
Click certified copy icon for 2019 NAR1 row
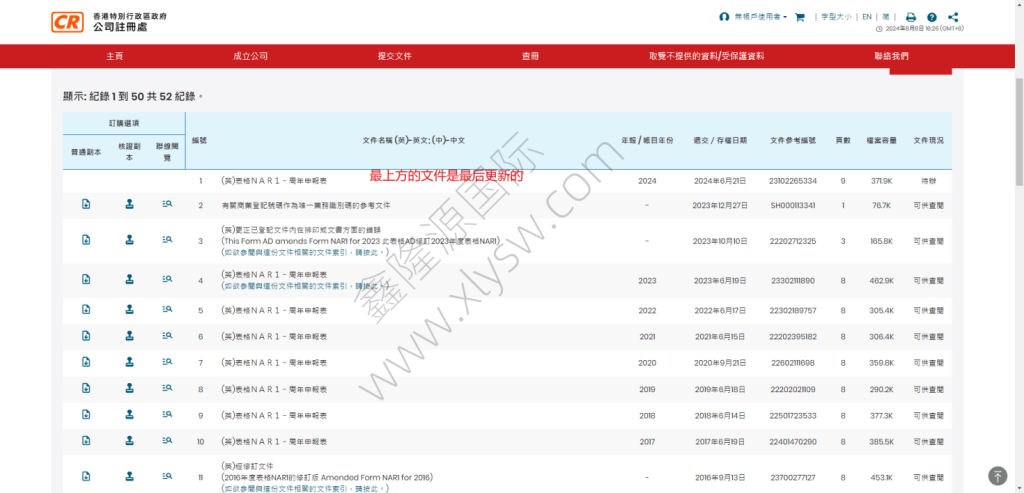pyautogui.click(x=129, y=388)
